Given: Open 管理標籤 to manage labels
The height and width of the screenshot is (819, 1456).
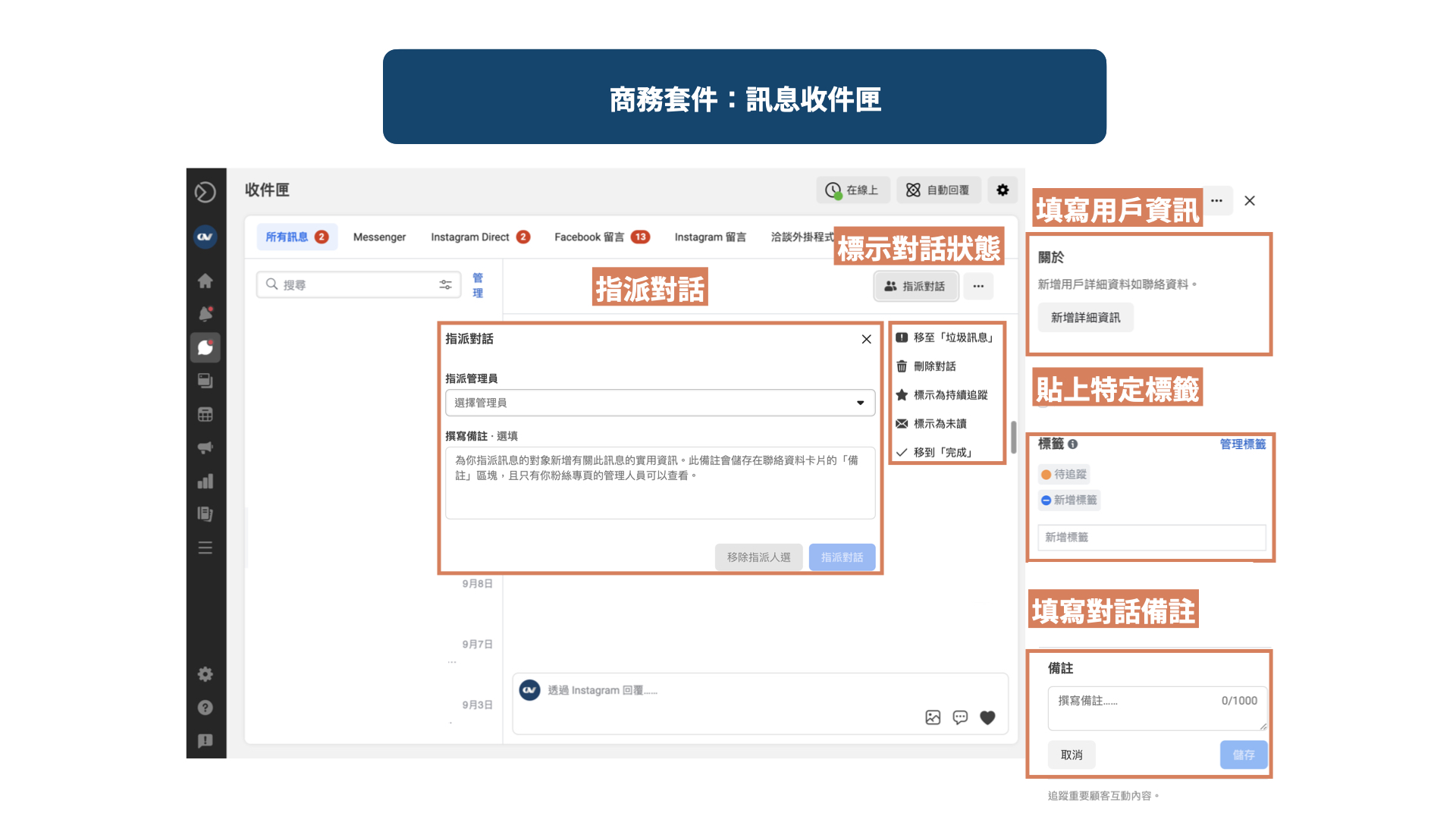Looking at the screenshot, I should point(1242,445).
